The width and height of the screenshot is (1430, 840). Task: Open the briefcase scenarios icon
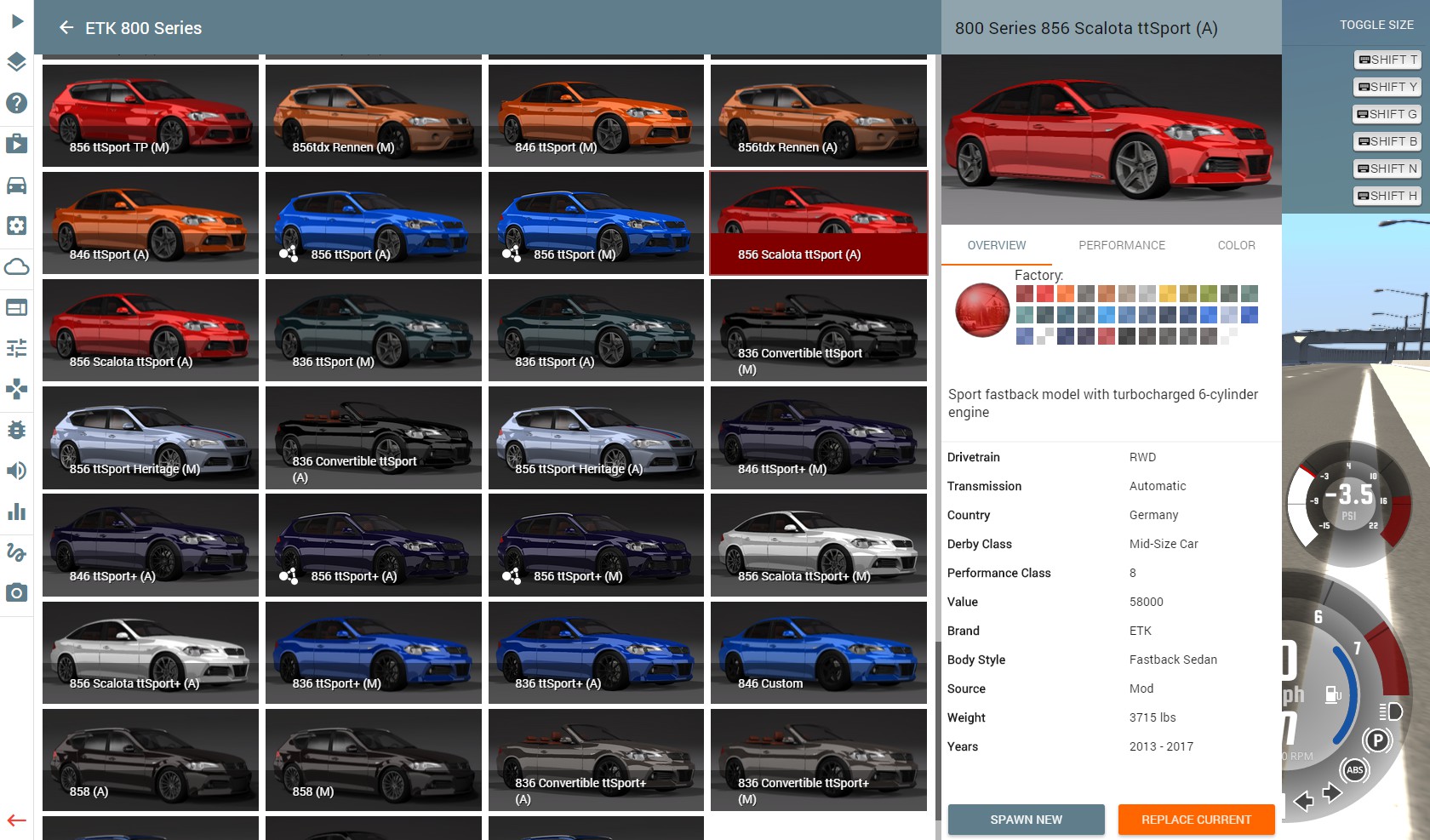pos(17,143)
